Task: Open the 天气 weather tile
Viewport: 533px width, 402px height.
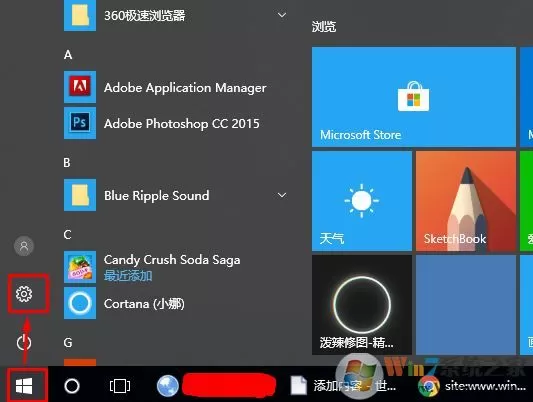Action: tap(362, 201)
